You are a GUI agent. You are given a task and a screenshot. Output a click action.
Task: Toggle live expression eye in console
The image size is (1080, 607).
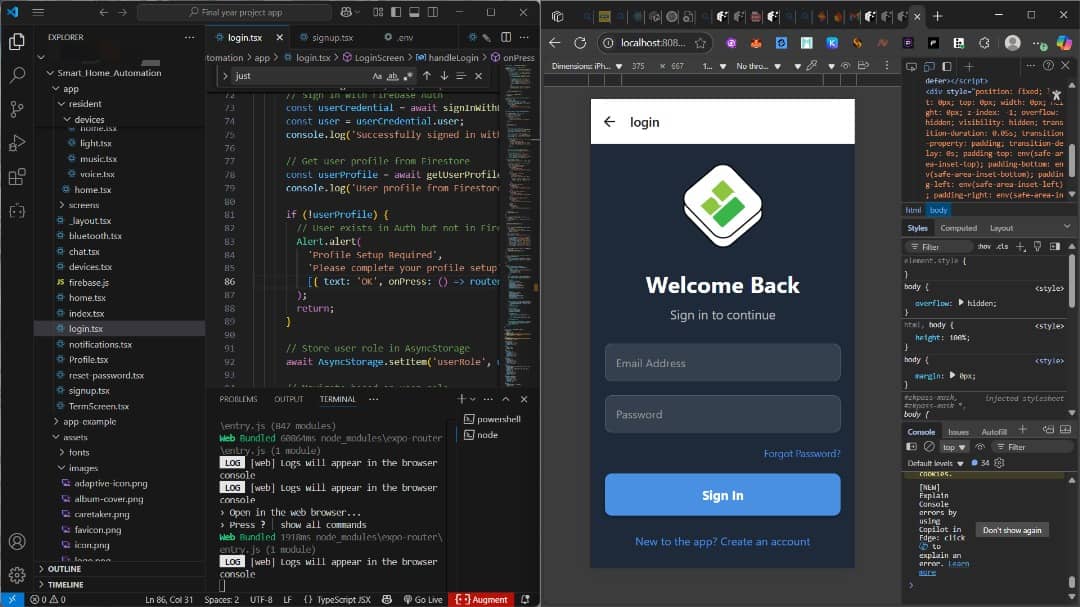click(980, 447)
